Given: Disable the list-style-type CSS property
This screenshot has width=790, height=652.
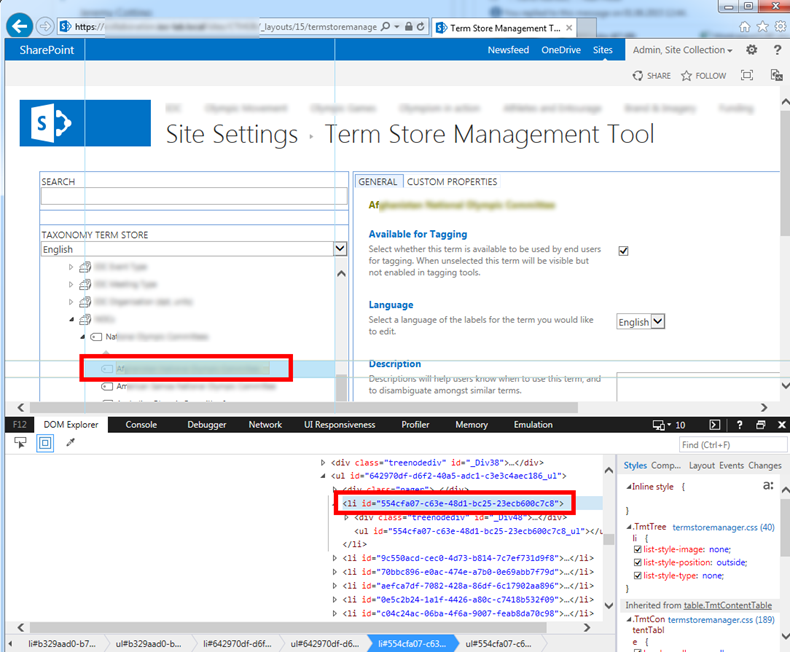Looking at the screenshot, I should [637, 575].
